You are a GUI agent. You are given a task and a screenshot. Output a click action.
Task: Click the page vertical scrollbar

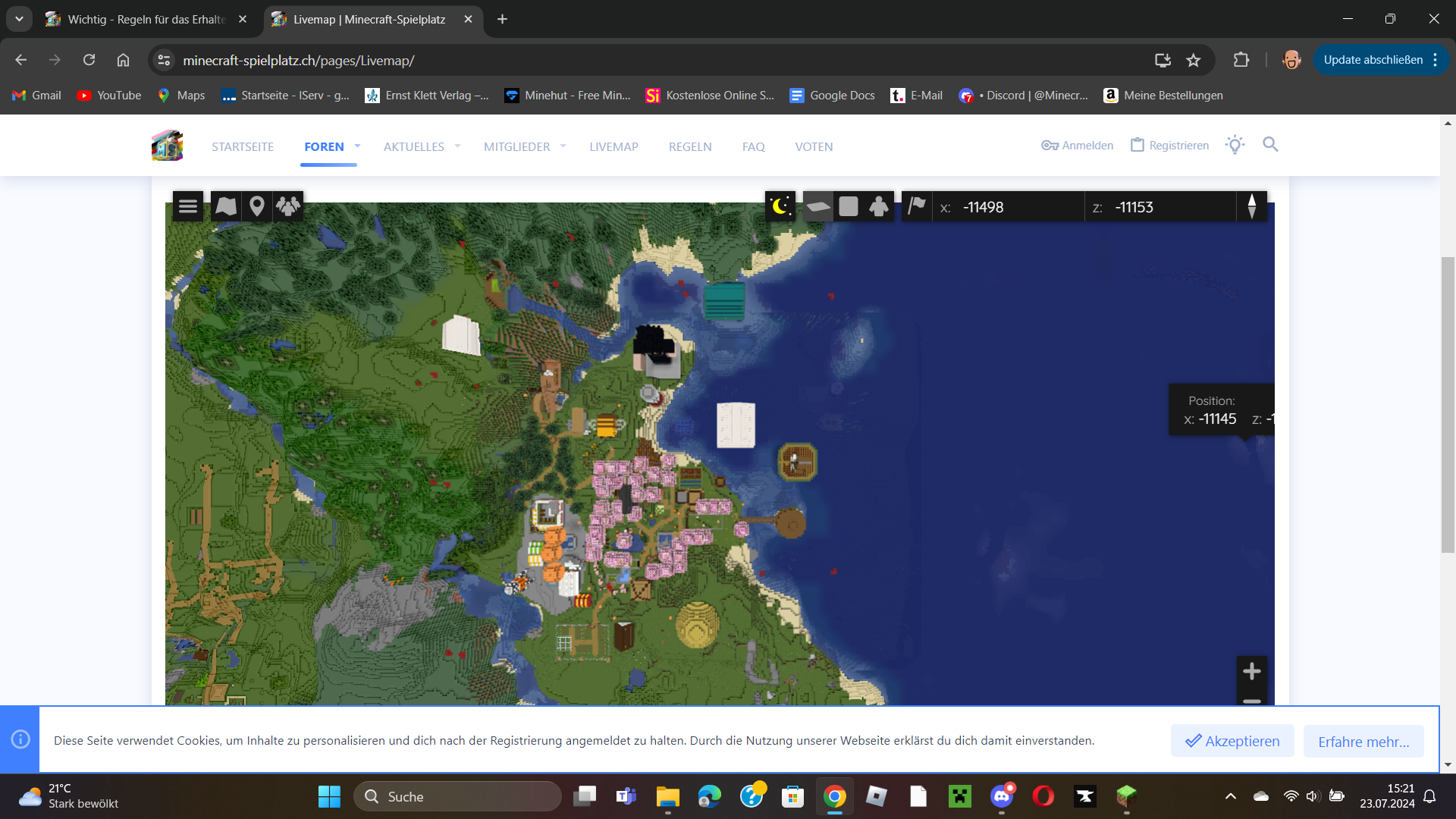1448,406
